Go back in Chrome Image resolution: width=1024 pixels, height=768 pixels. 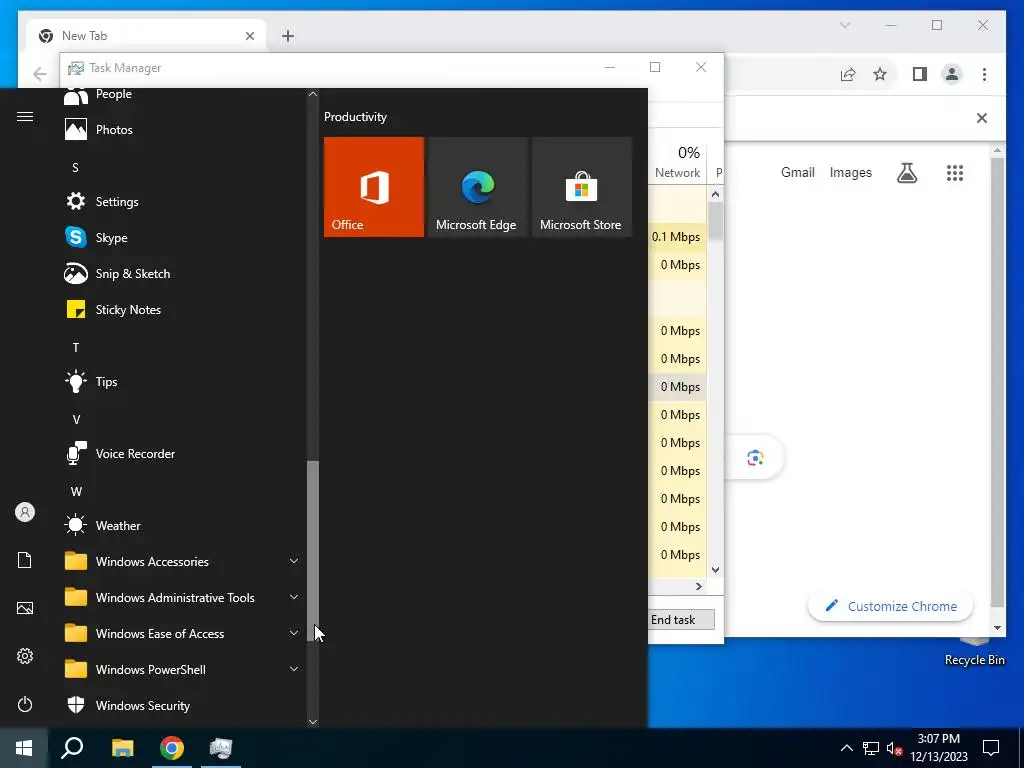[x=39, y=74]
